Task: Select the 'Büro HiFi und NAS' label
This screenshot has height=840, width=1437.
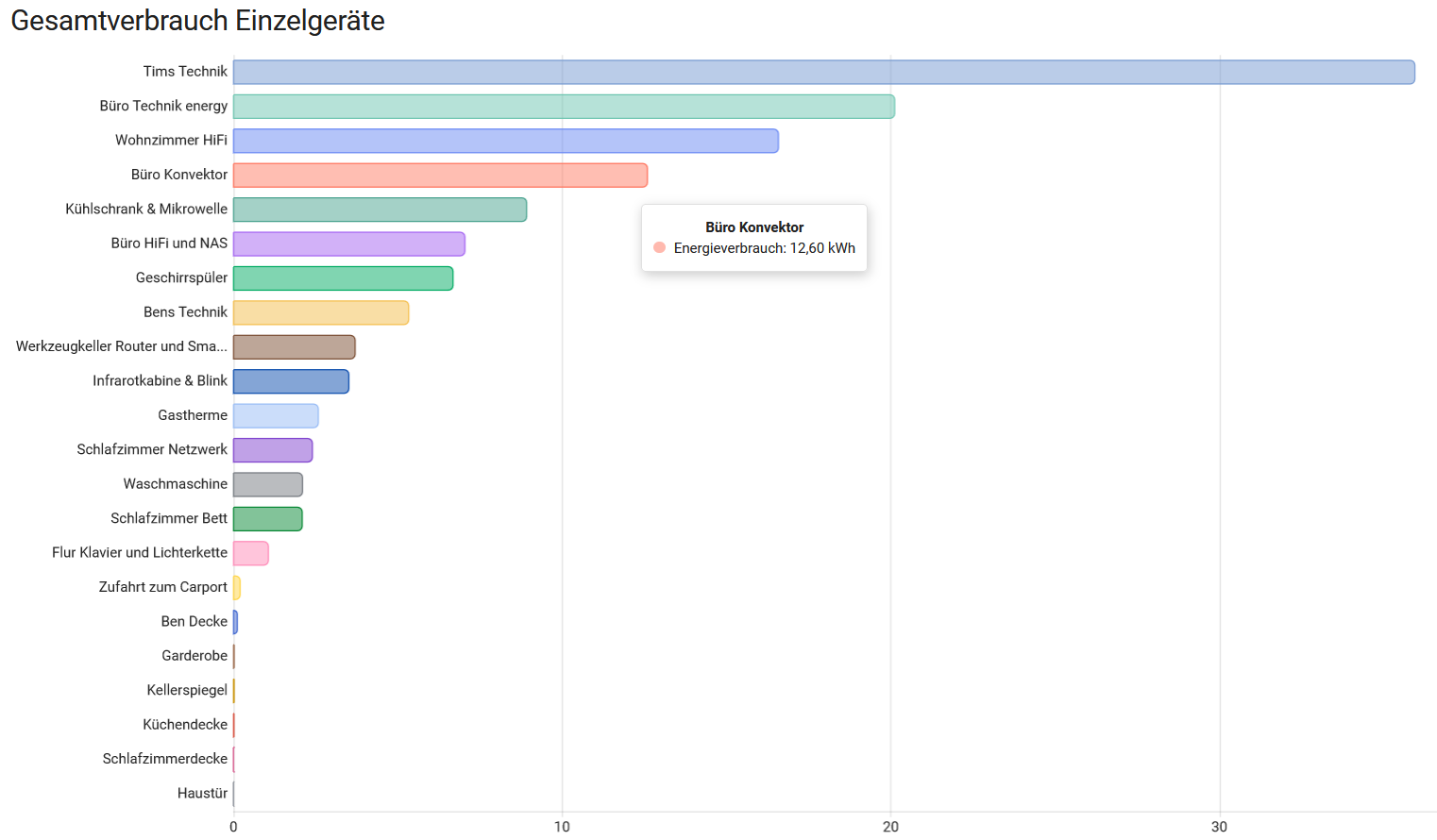Action: [169, 244]
